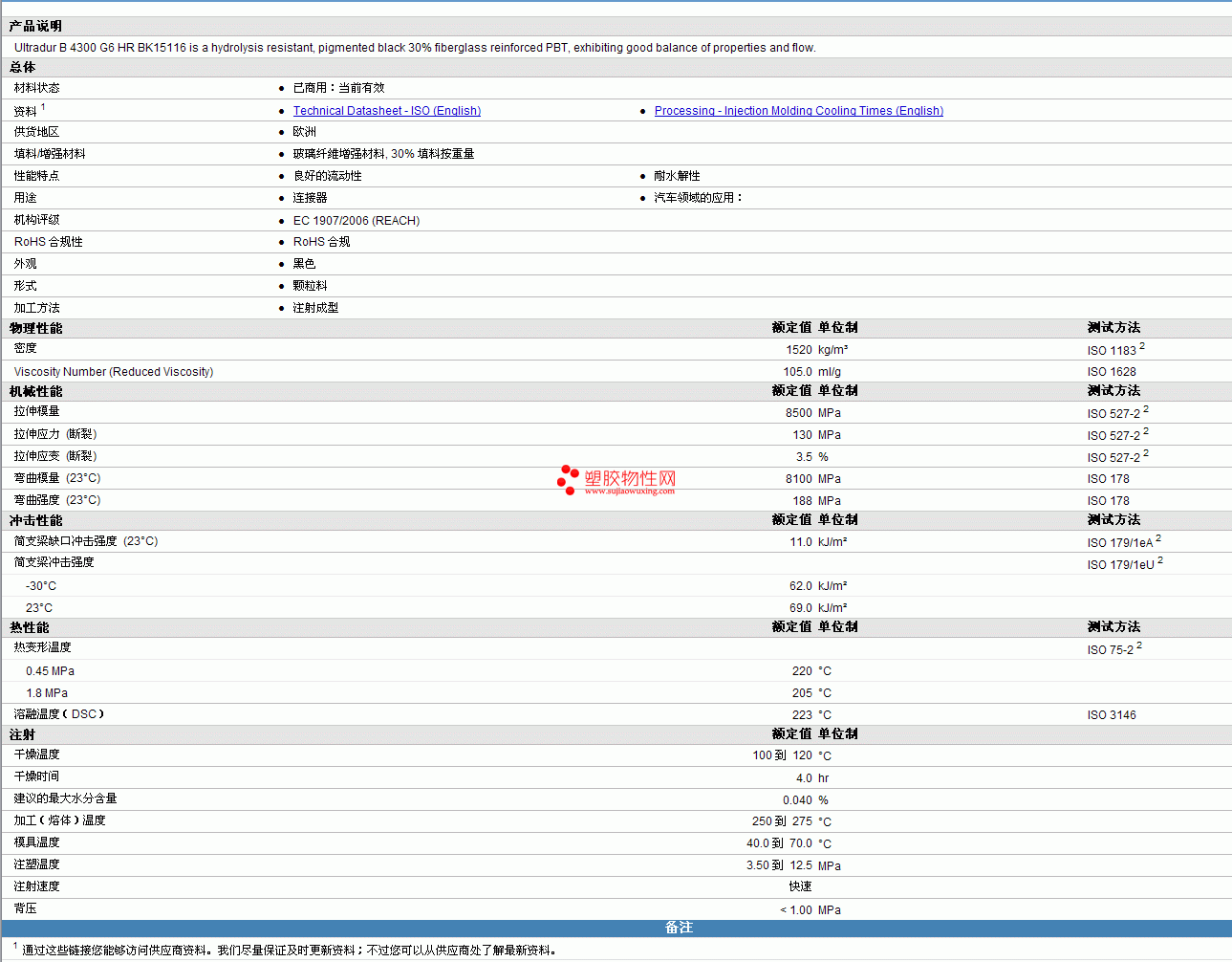
Task: Click the 模具温度 row label
Action: tap(37, 842)
